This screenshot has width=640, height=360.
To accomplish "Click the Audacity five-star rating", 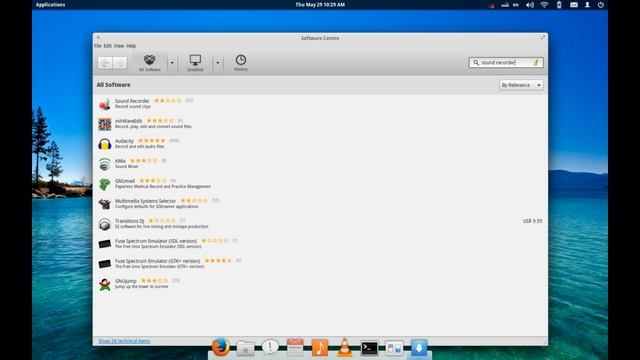I will click(151, 141).
